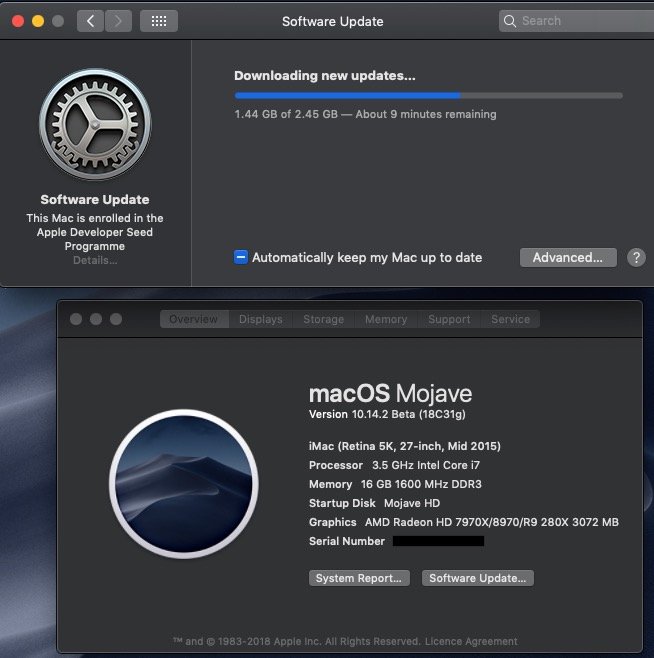Open the Service tab
The width and height of the screenshot is (654, 658).
point(510,319)
